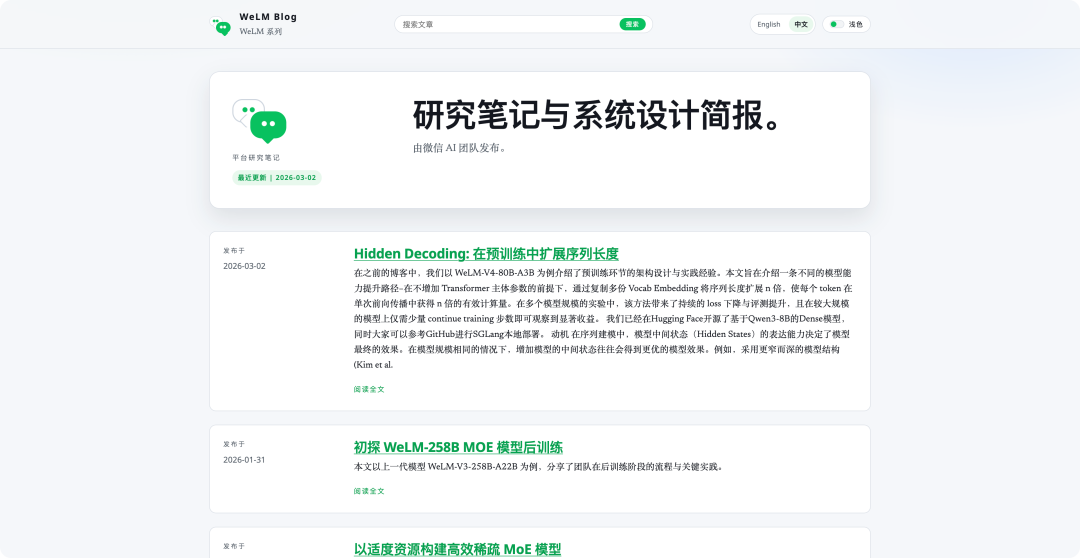
Task: Click the WeLM-258B article summary text
Action: pos(539,467)
